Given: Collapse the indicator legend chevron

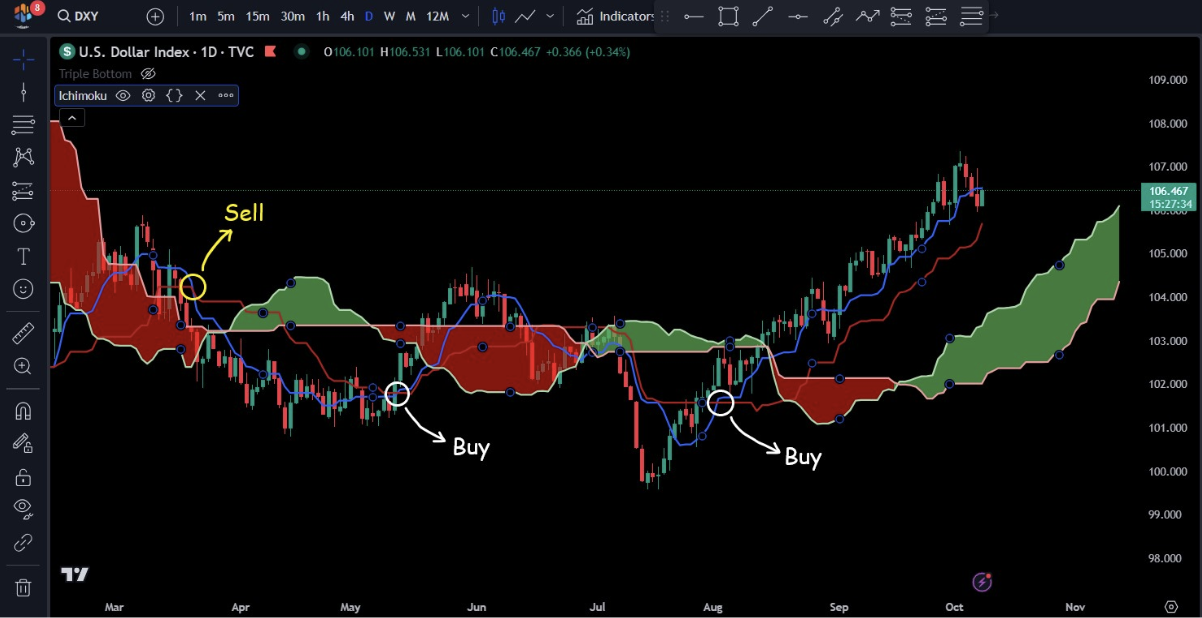Looking at the screenshot, I should point(72,118).
